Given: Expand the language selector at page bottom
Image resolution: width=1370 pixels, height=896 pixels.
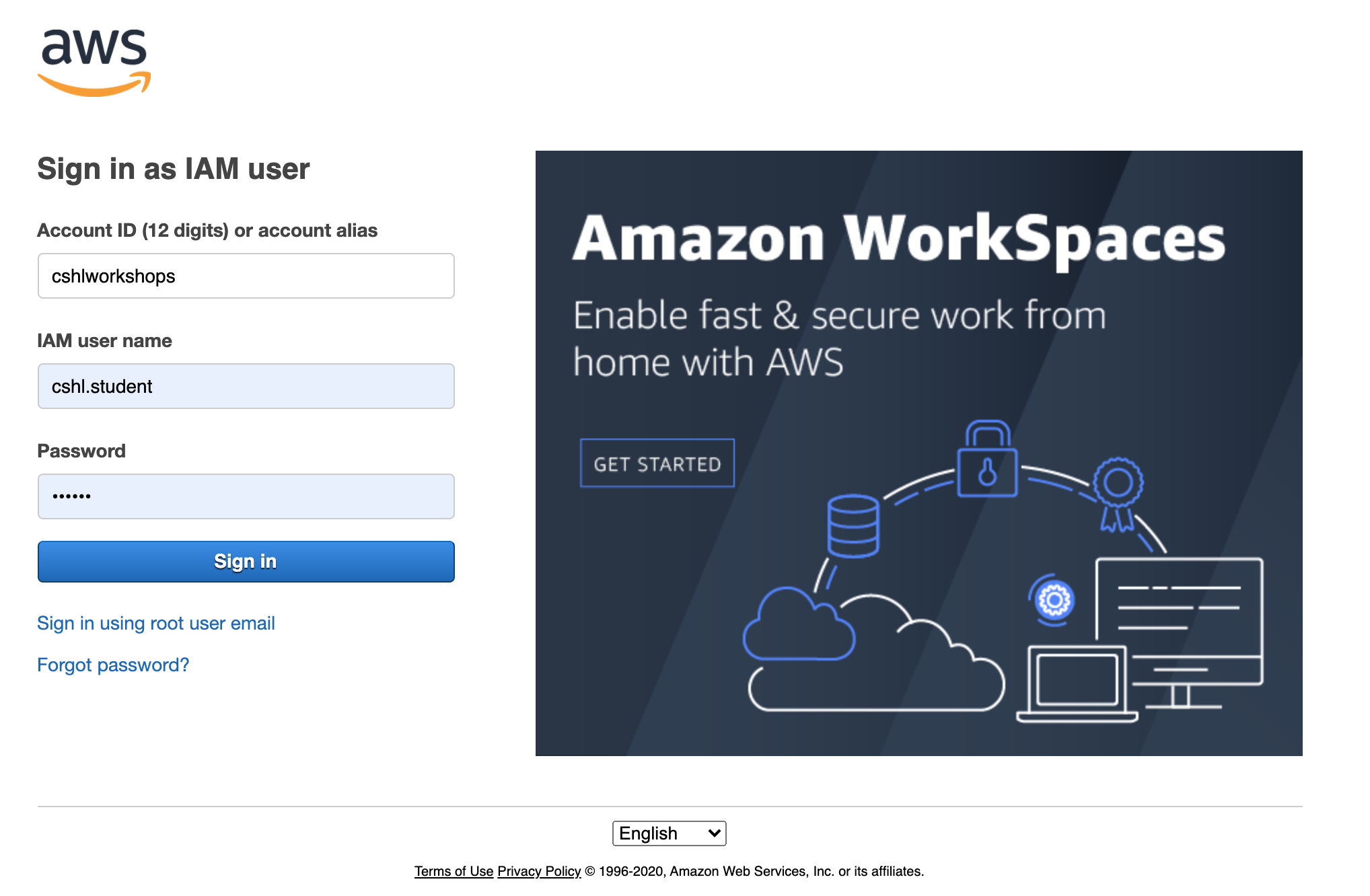Looking at the screenshot, I should tap(668, 833).
